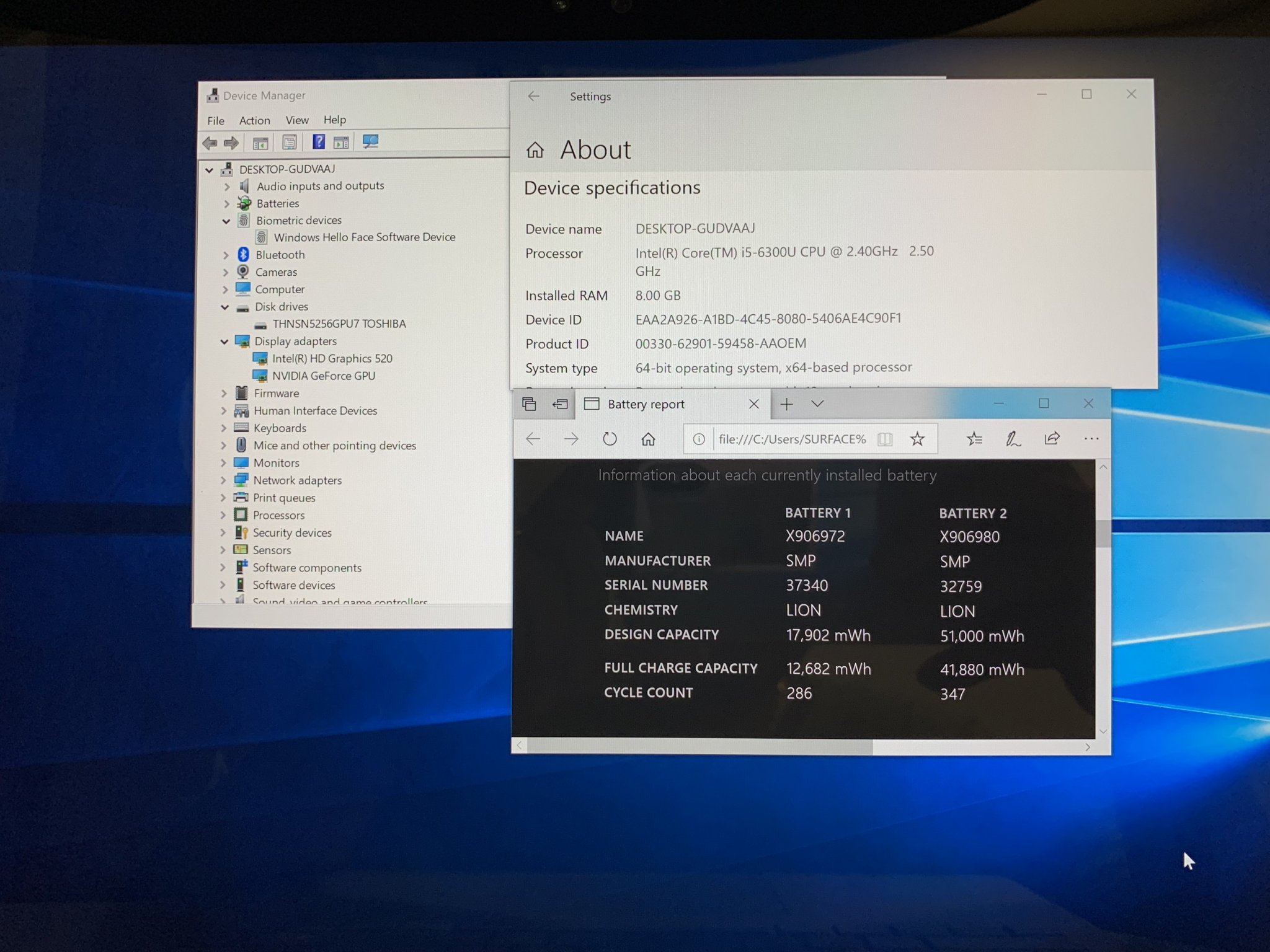
Task: Click scan for hardware changes monitor icon
Action: 370,142
